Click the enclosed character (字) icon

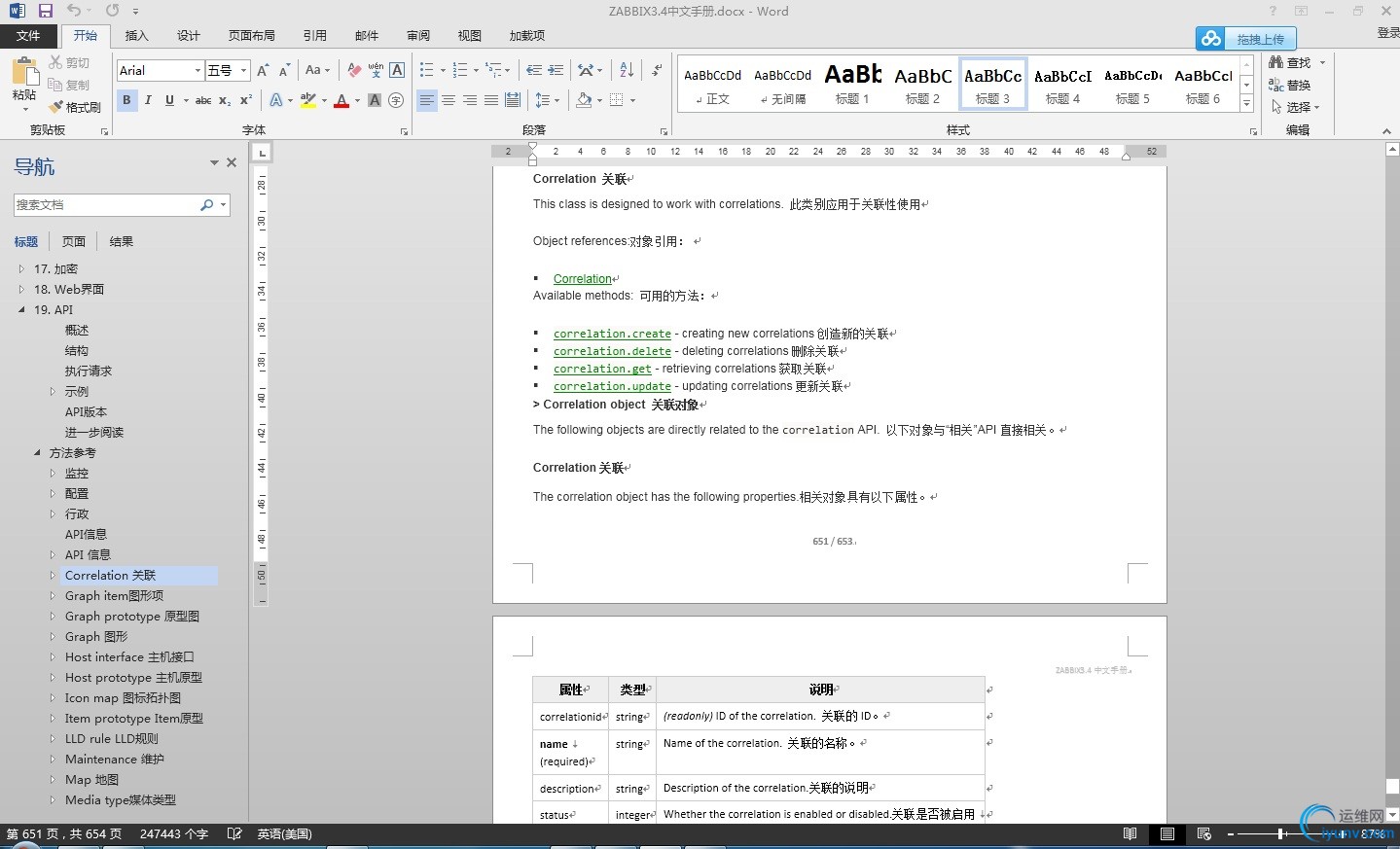(x=396, y=100)
